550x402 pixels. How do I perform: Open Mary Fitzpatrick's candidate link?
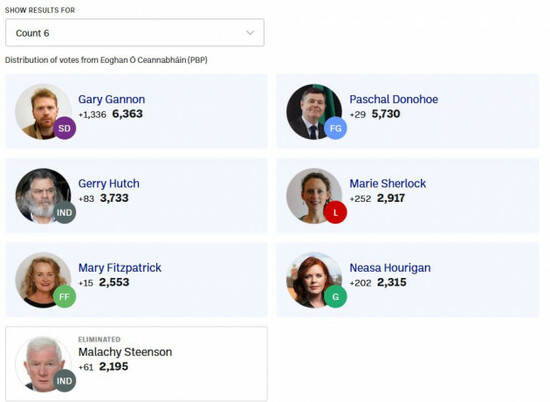pyautogui.click(x=120, y=268)
